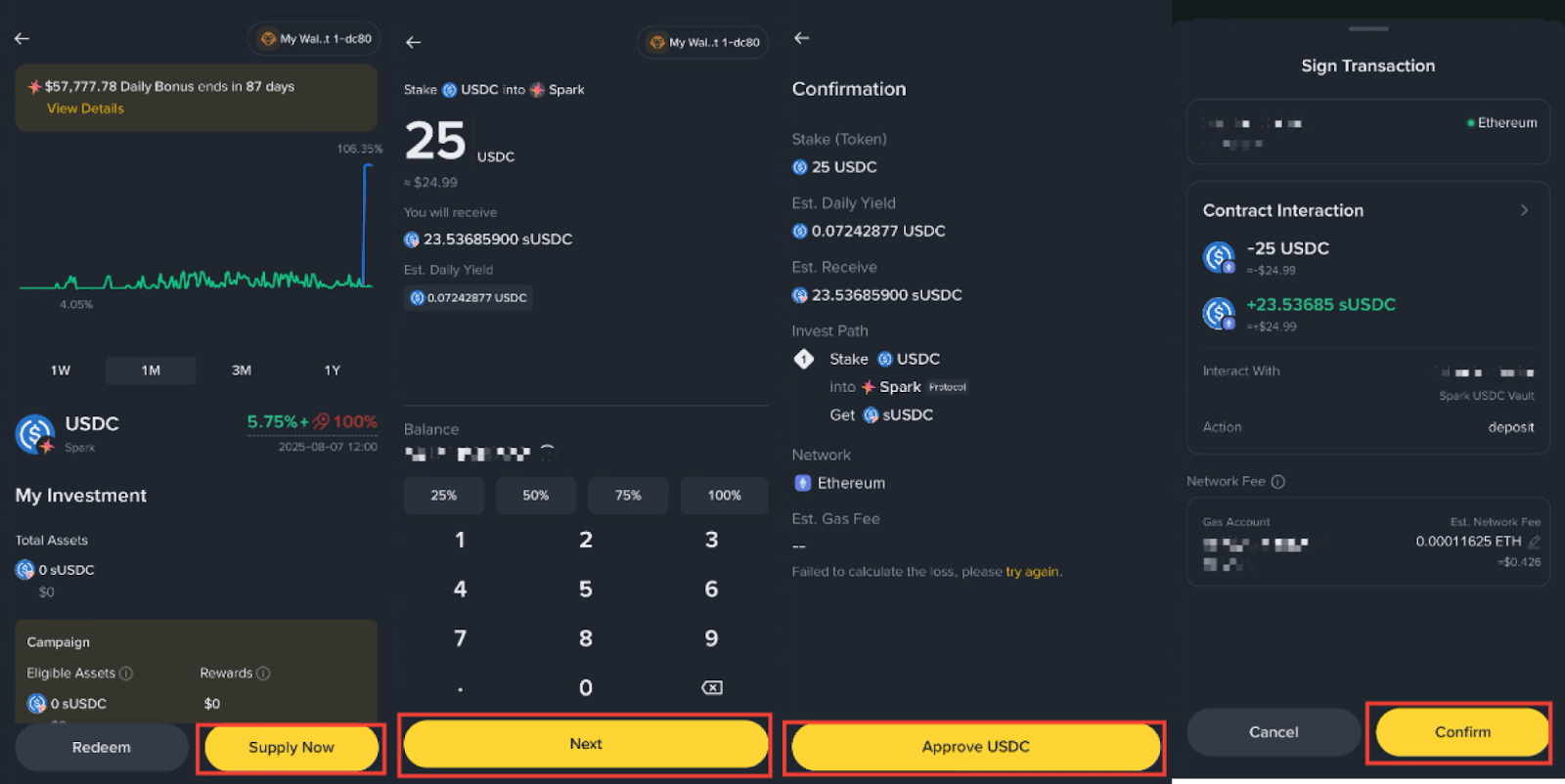
Task: Tap digit 5 on the number pad
Action: (585, 589)
